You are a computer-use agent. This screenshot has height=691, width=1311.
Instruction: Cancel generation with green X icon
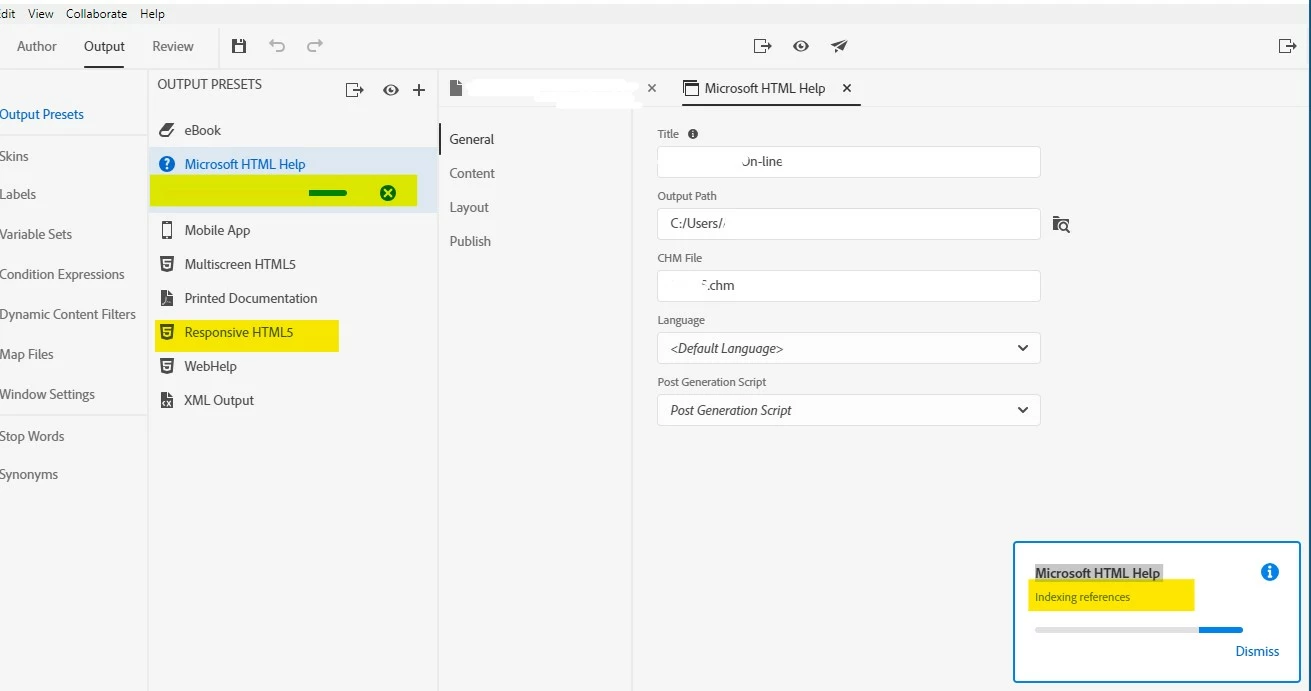tap(388, 193)
